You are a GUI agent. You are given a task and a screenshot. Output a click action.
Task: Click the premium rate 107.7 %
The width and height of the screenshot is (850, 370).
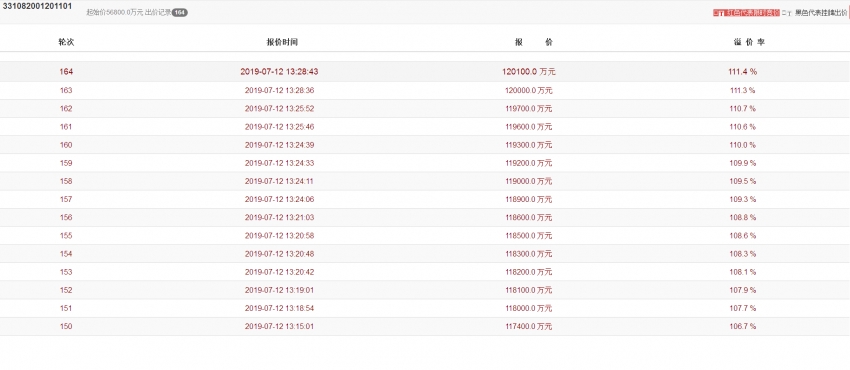coord(743,308)
